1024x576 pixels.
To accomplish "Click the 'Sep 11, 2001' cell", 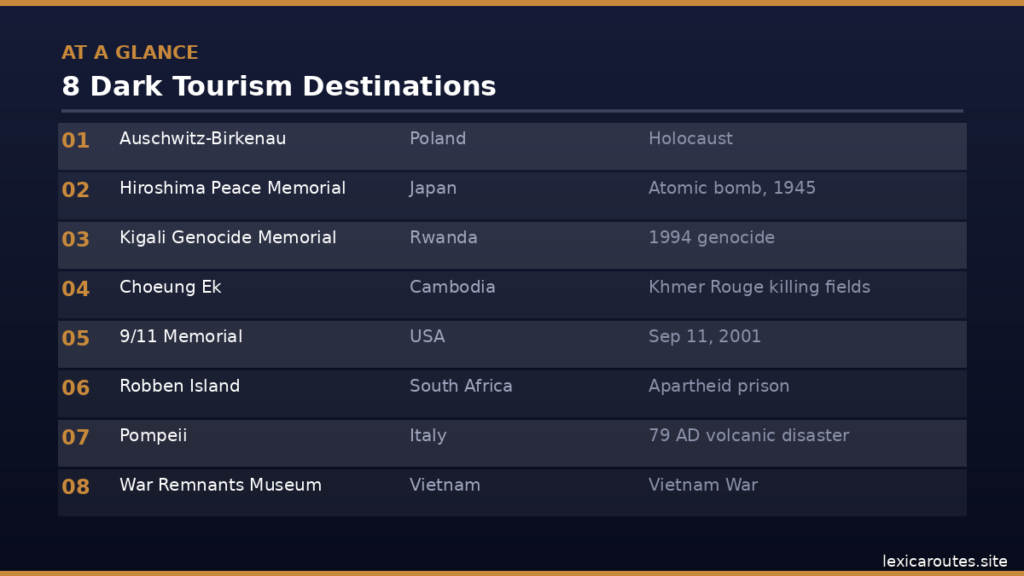I will 705,337.
